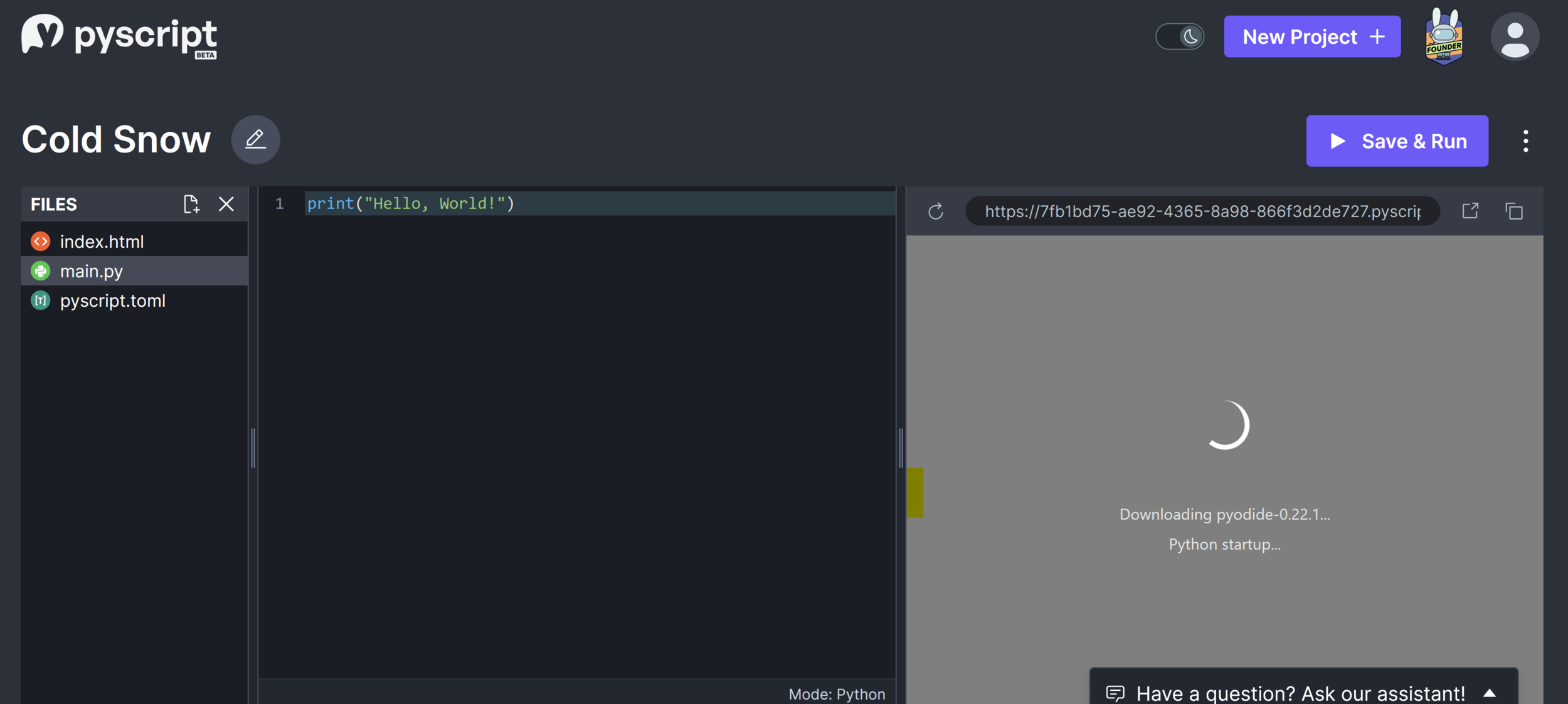Open pyscript.toml file
The image size is (1568, 704).
[113, 301]
